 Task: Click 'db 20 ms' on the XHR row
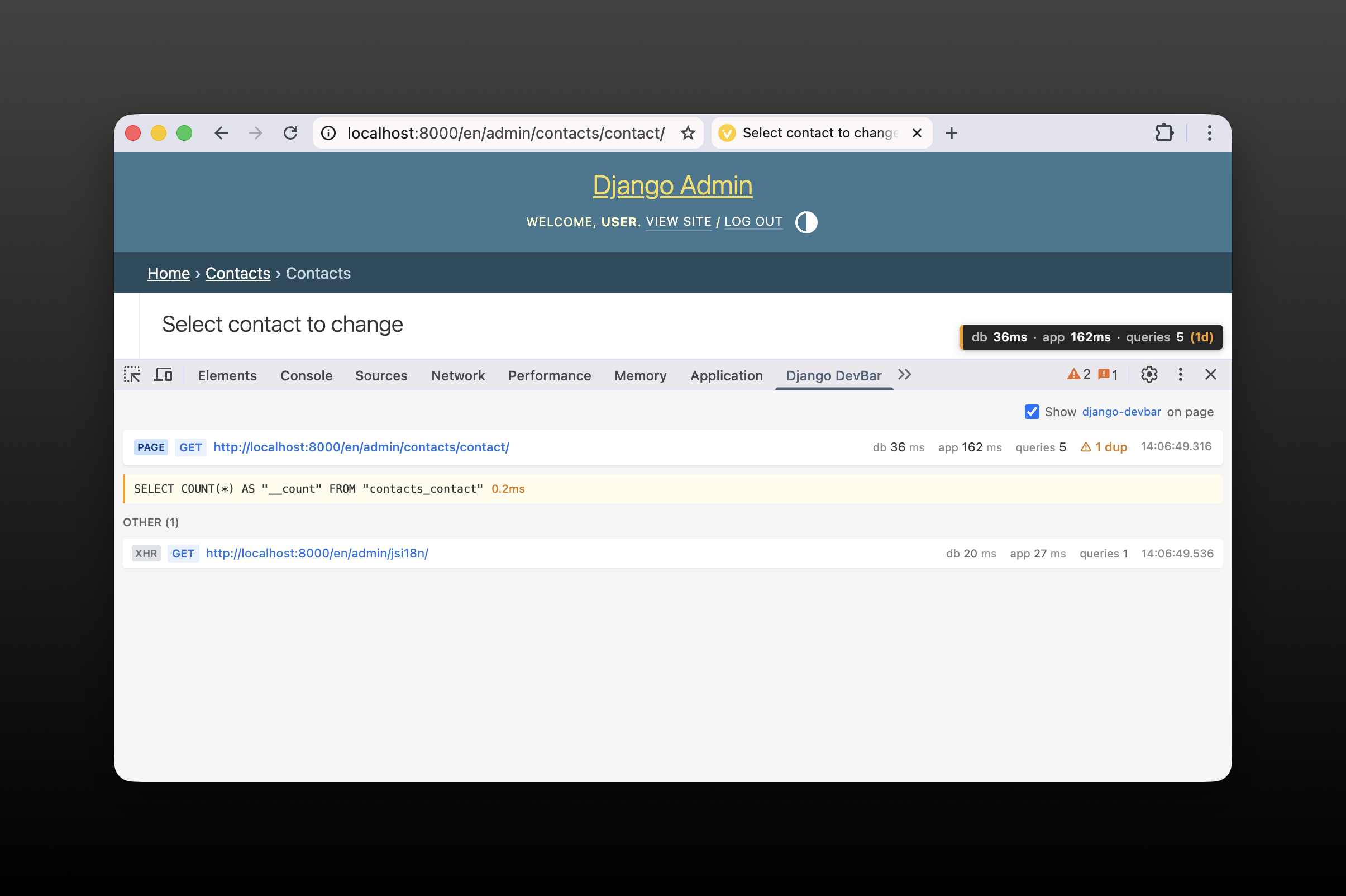(x=971, y=554)
